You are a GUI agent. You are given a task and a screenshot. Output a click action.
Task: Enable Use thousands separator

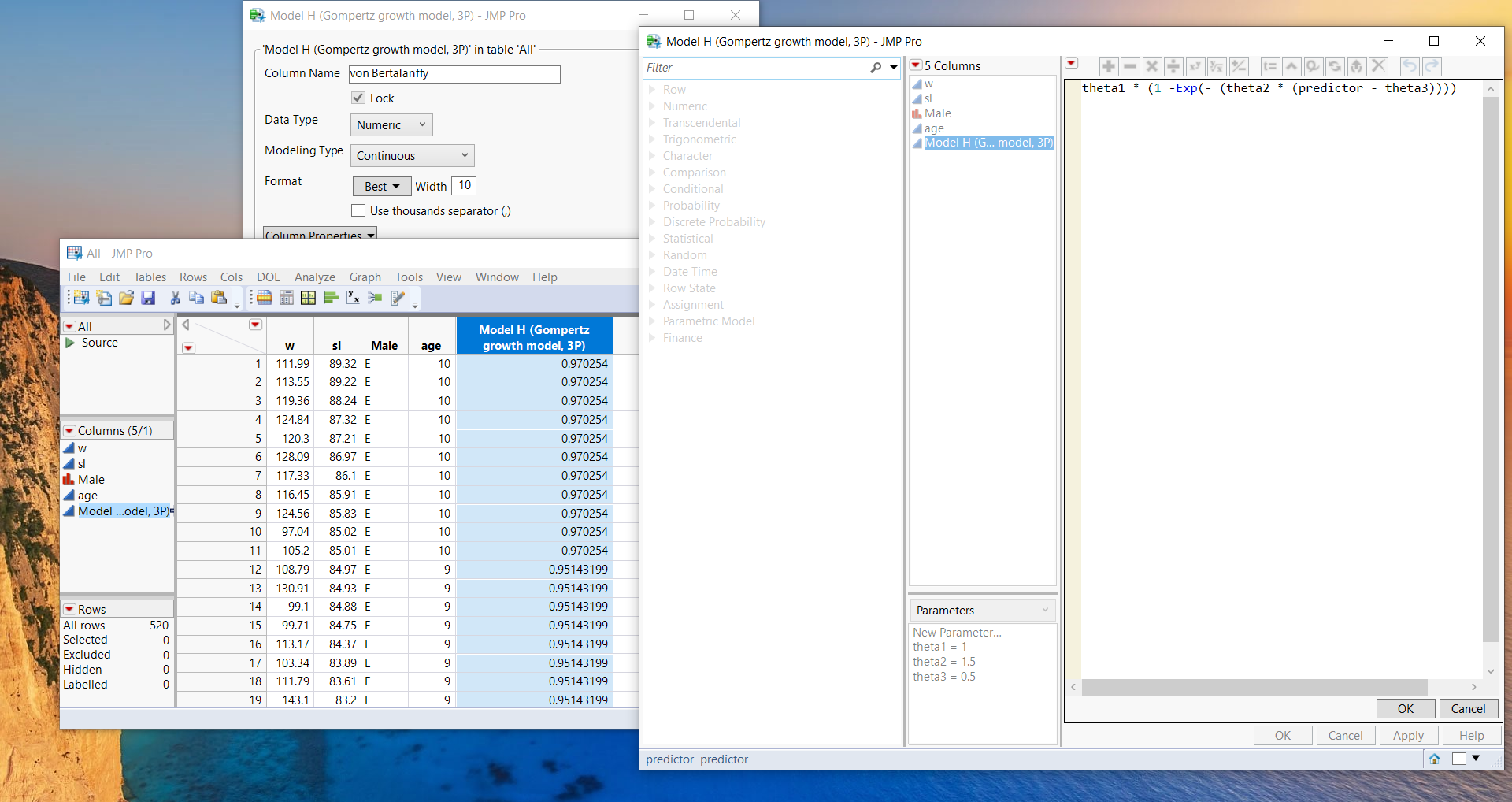point(359,210)
